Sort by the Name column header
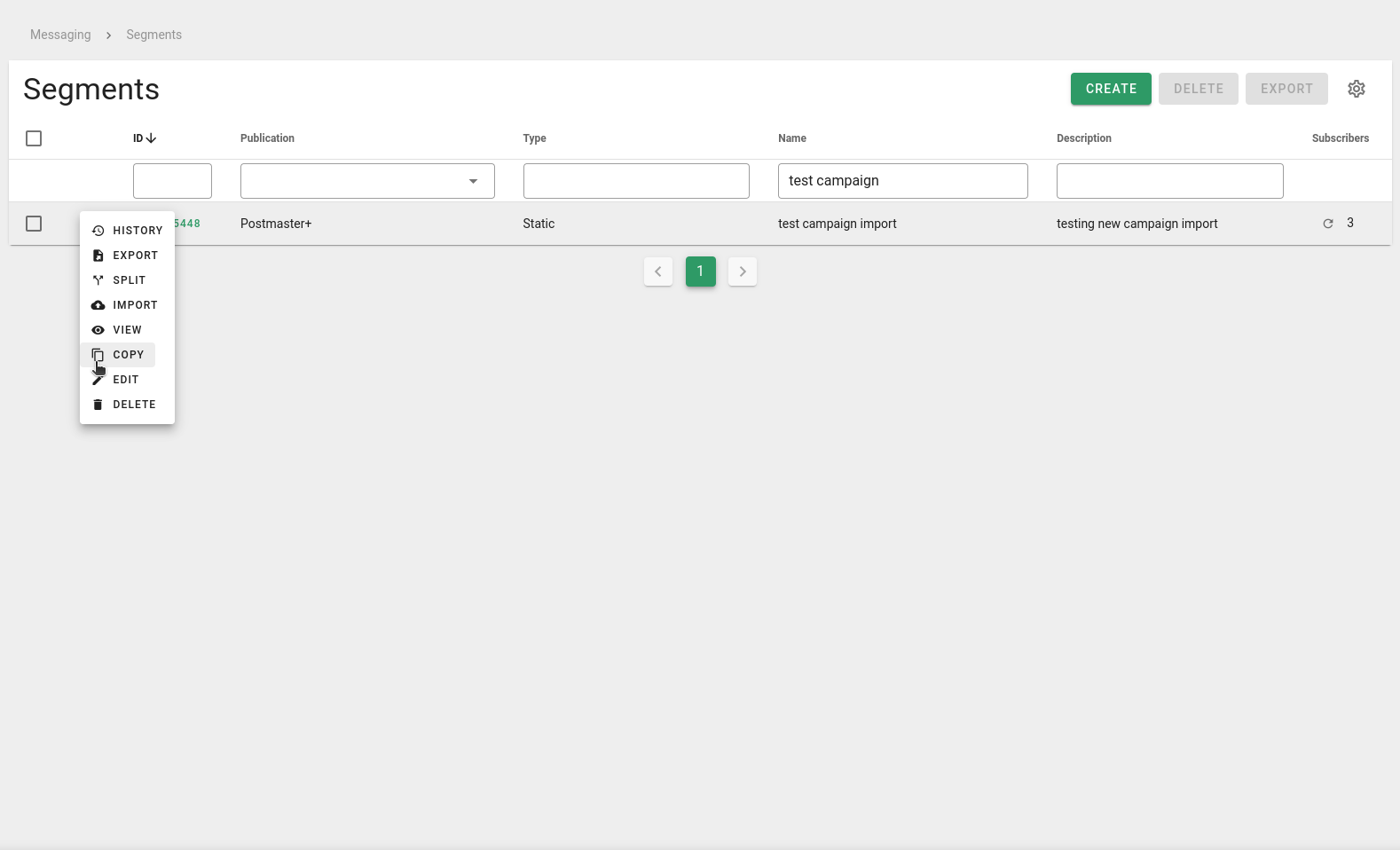 click(792, 138)
